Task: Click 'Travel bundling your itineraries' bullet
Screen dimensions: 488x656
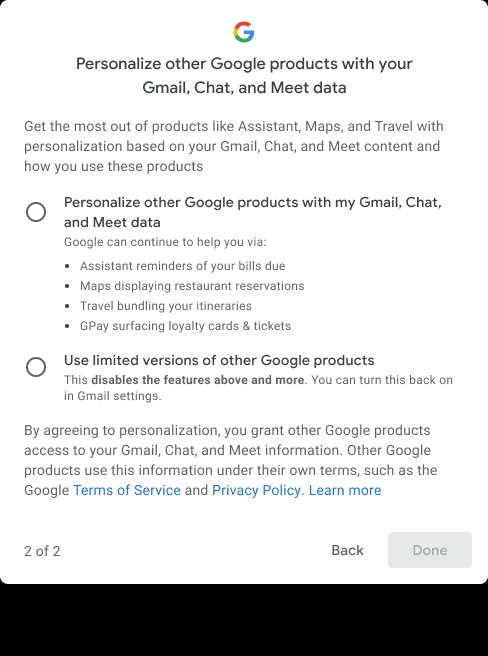Action: coord(166,306)
